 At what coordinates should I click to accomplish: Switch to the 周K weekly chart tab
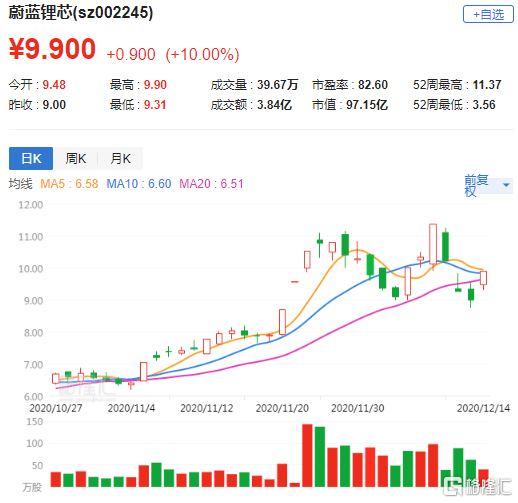[76, 158]
